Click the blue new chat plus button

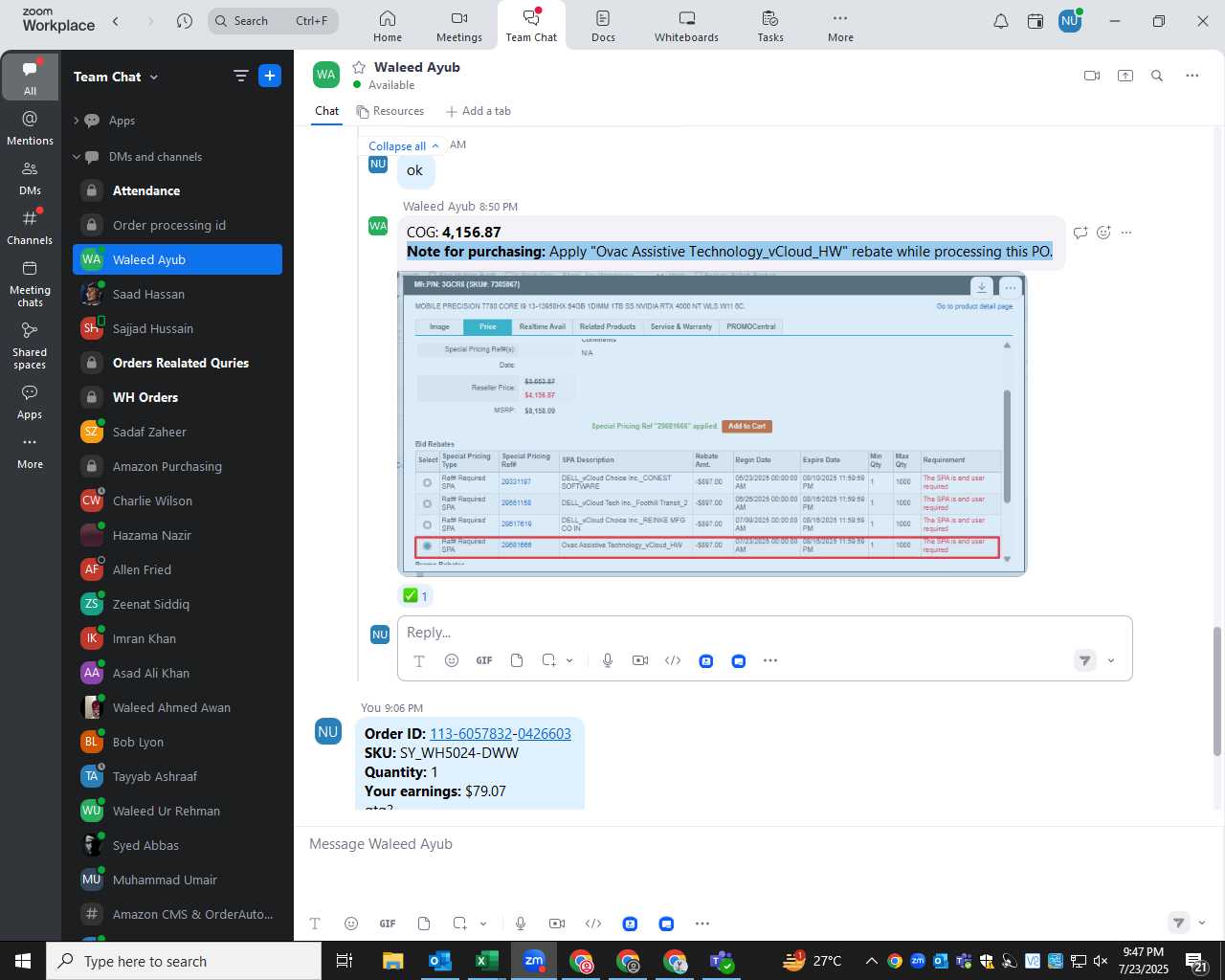pos(270,77)
